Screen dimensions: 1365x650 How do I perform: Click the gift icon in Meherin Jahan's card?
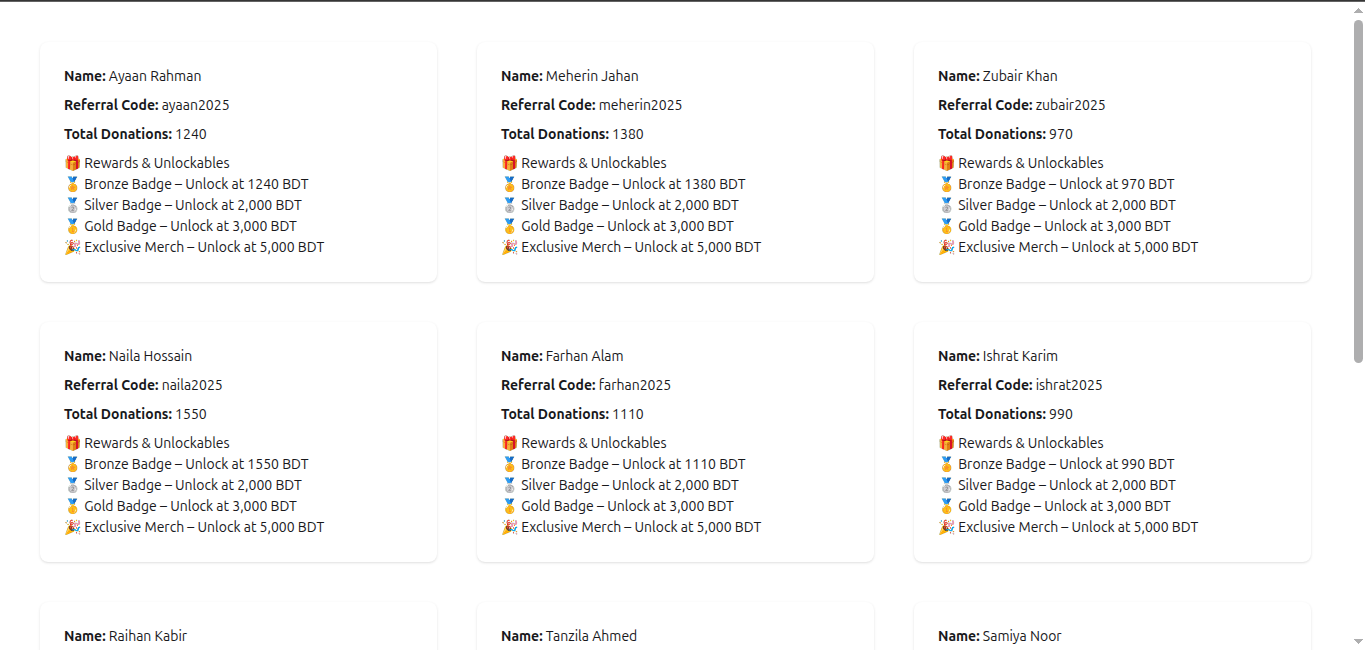point(509,163)
